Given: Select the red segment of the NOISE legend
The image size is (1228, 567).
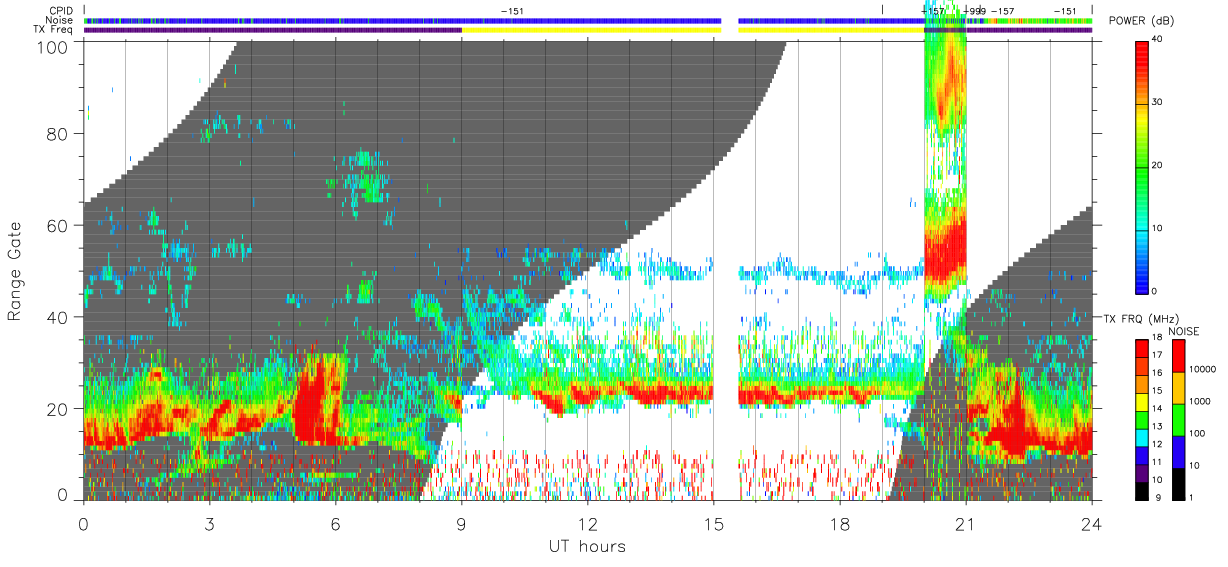Looking at the screenshot, I should coord(1179,357).
